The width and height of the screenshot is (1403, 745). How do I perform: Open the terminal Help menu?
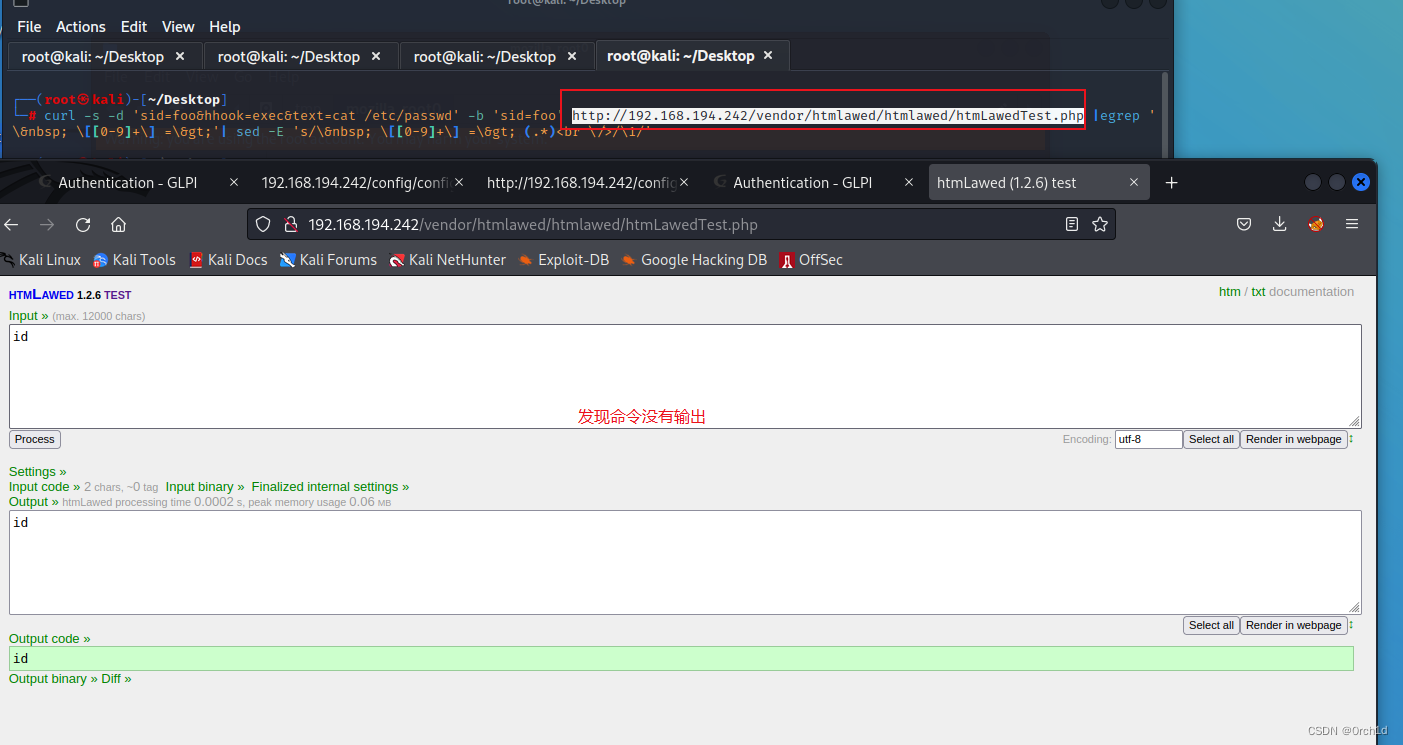click(x=225, y=27)
